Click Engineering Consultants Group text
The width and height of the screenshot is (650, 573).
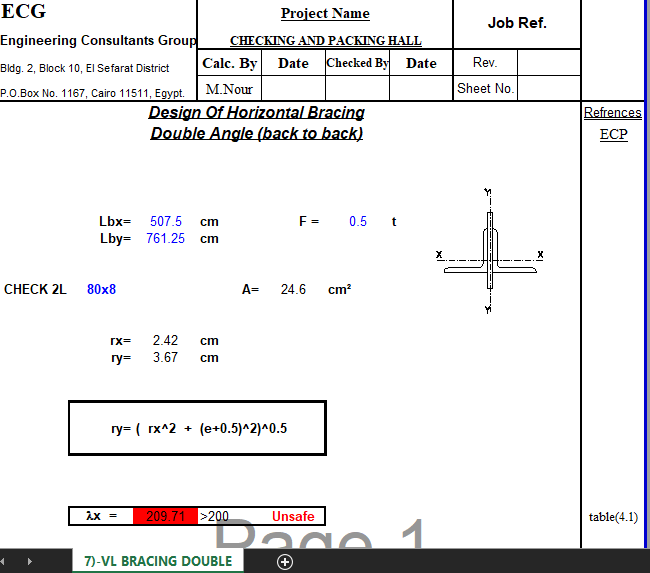point(98,40)
